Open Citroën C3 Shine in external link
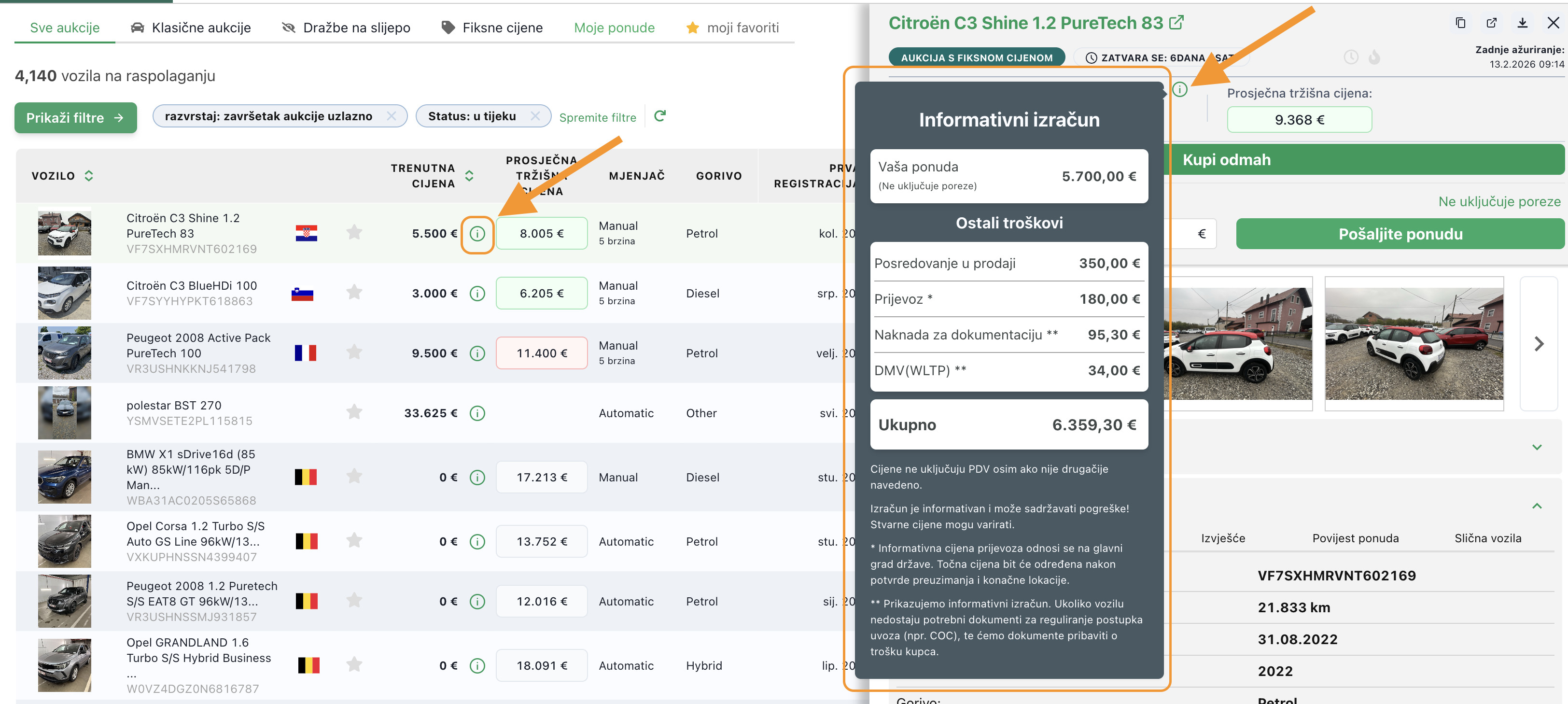The image size is (1568, 704). point(1176,23)
